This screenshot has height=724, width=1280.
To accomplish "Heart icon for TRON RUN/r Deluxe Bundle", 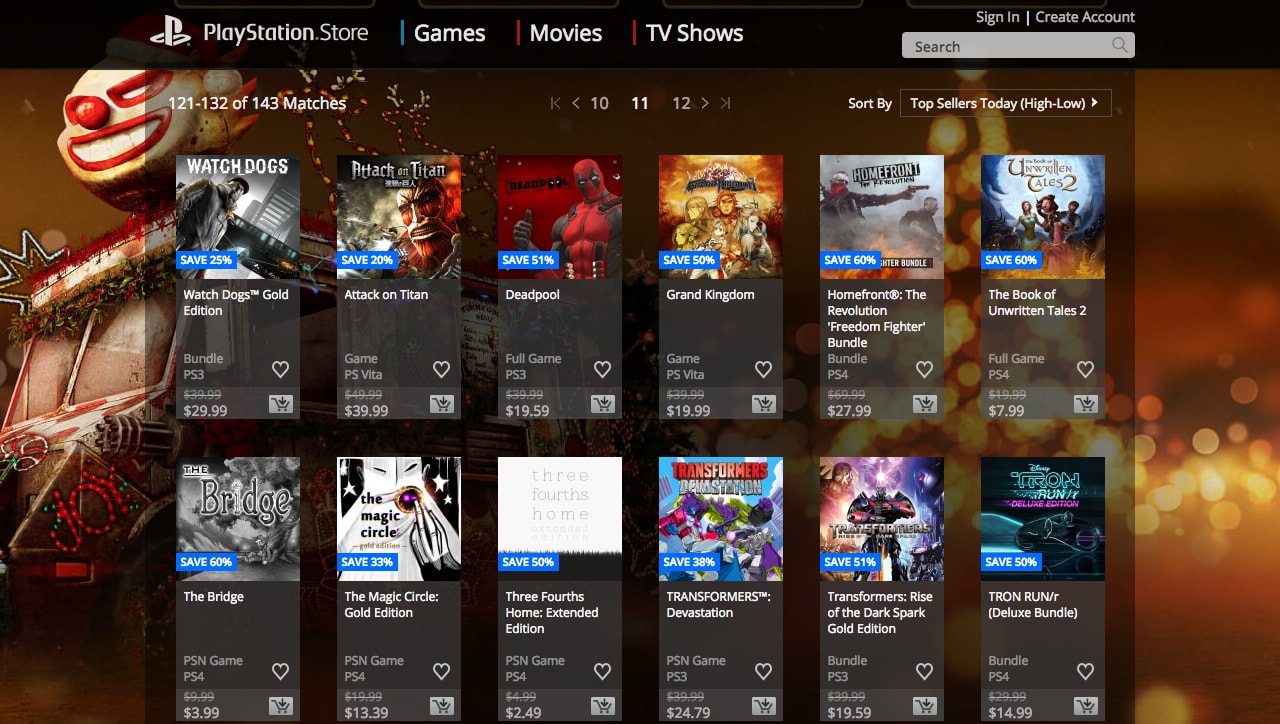I will click(x=1085, y=671).
